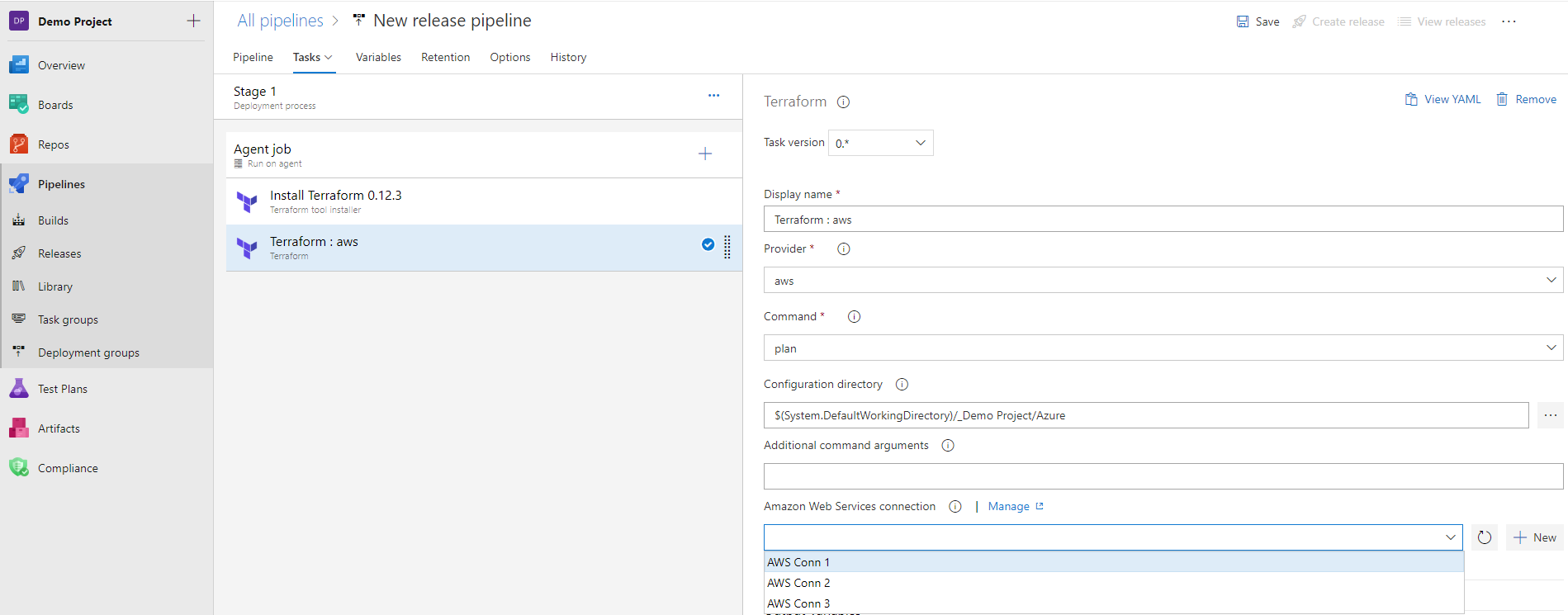Expand the Tasks tab chevron
This screenshot has width=1568, height=615.
click(329, 57)
